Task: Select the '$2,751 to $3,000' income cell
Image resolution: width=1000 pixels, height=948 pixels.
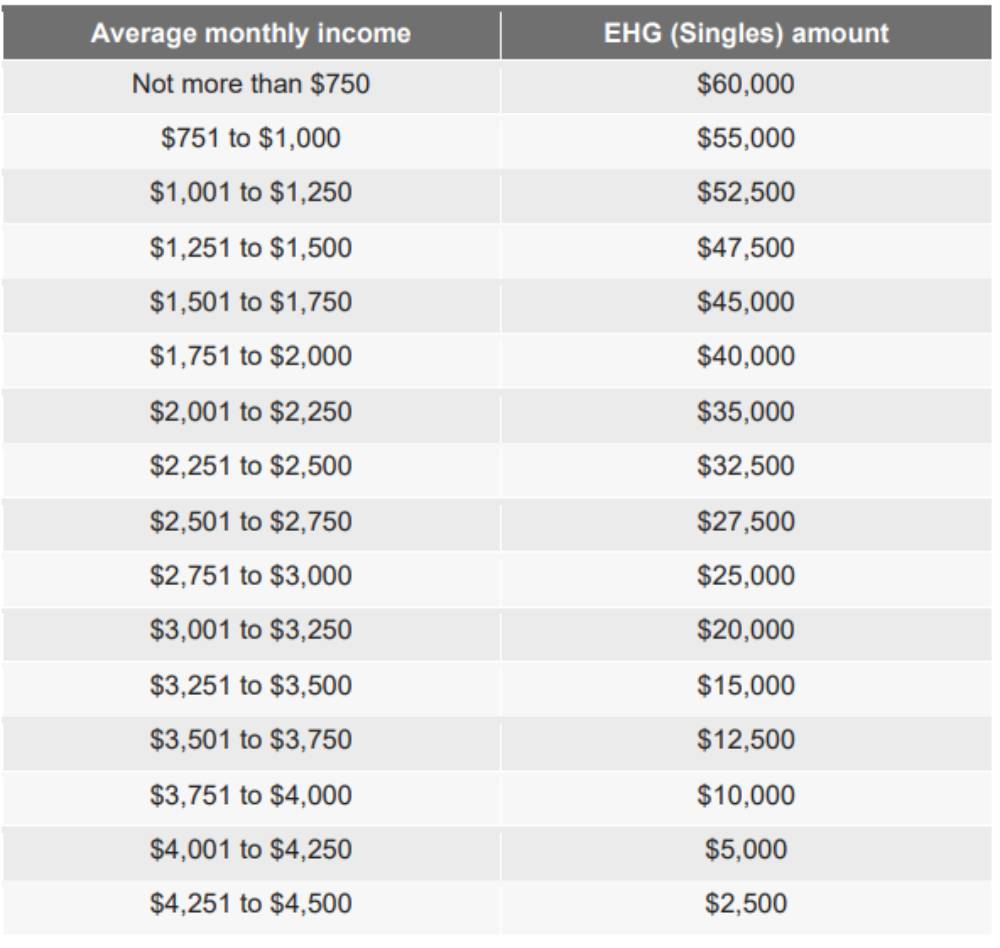Action: pyautogui.click(x=251, y=576)
